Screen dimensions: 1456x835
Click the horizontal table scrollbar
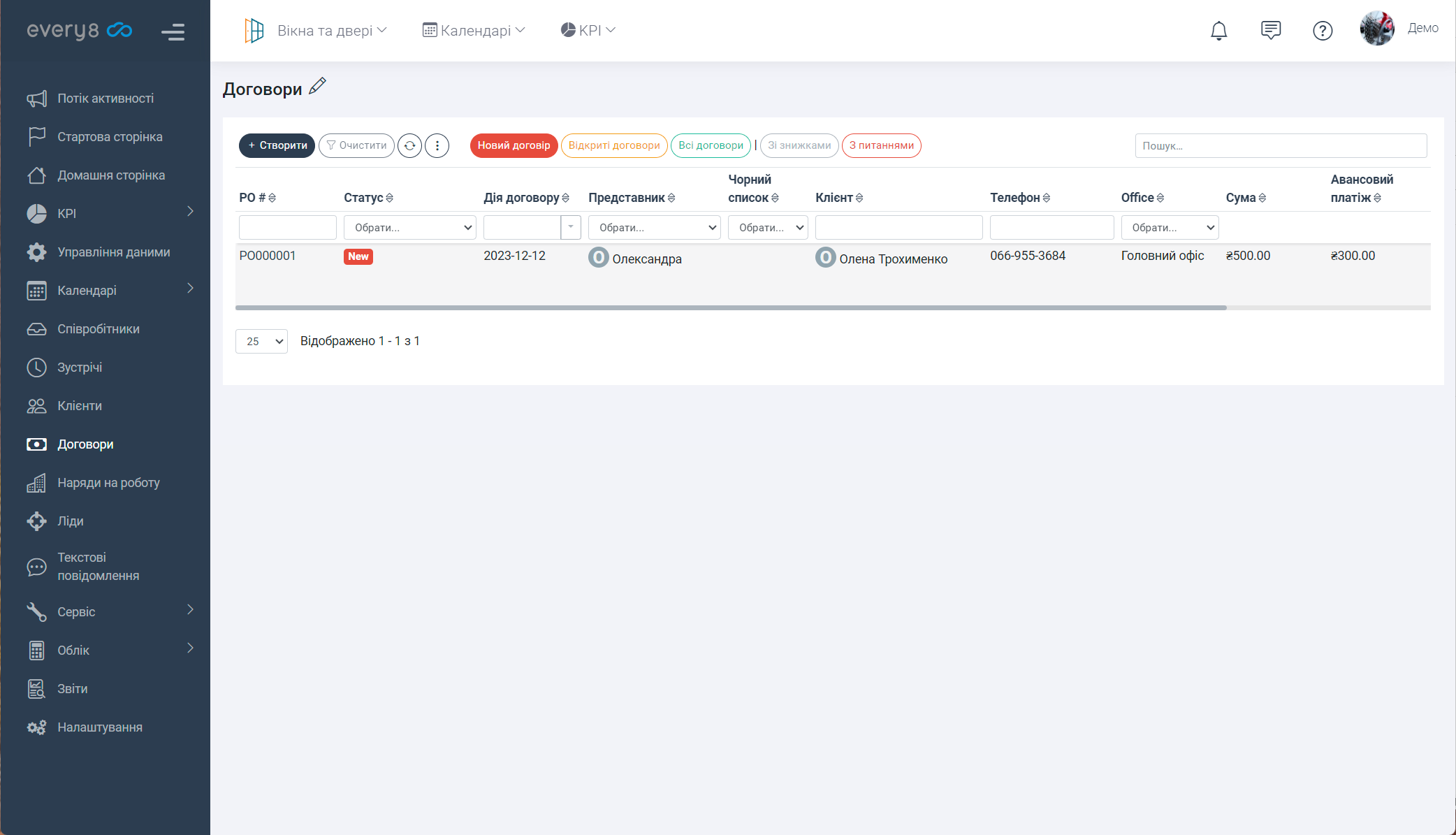tap(730, 307)
